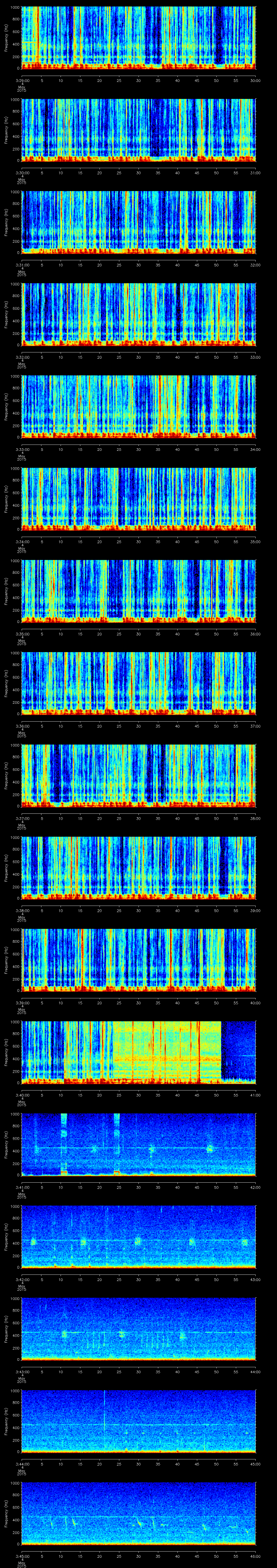Click 'Frequency (Hz)' axis label of the 3:40:00 spectrogram

coord(7,1052)
